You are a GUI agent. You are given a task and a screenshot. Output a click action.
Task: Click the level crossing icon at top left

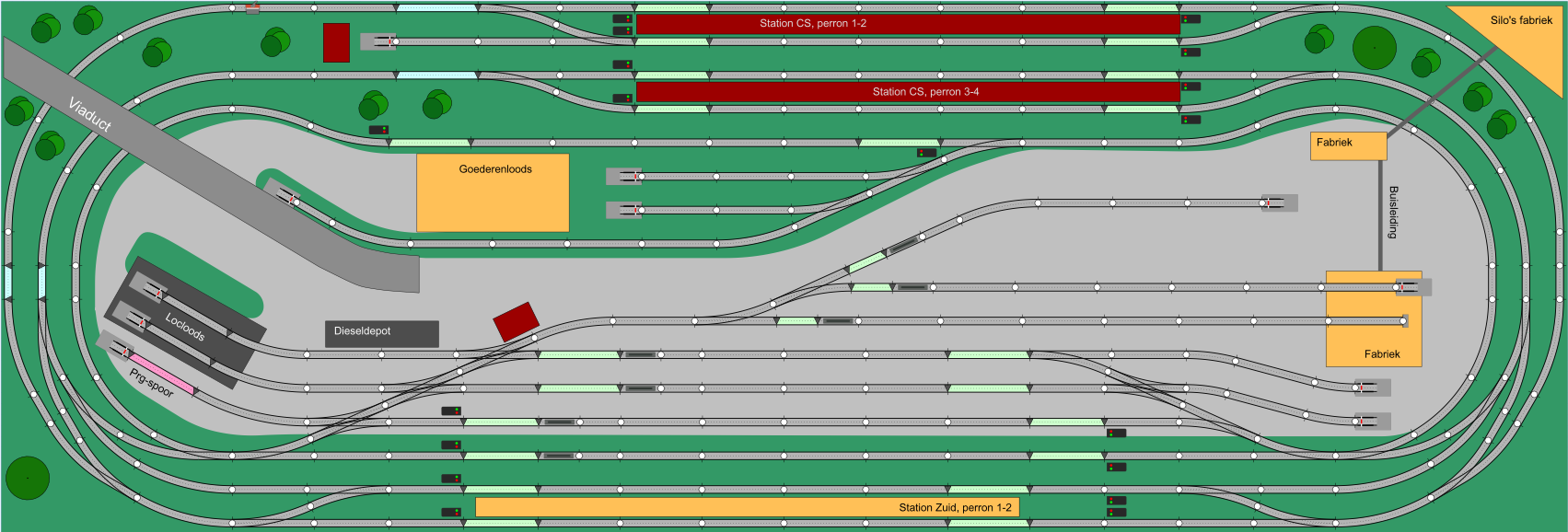click(x=252, y=8)
